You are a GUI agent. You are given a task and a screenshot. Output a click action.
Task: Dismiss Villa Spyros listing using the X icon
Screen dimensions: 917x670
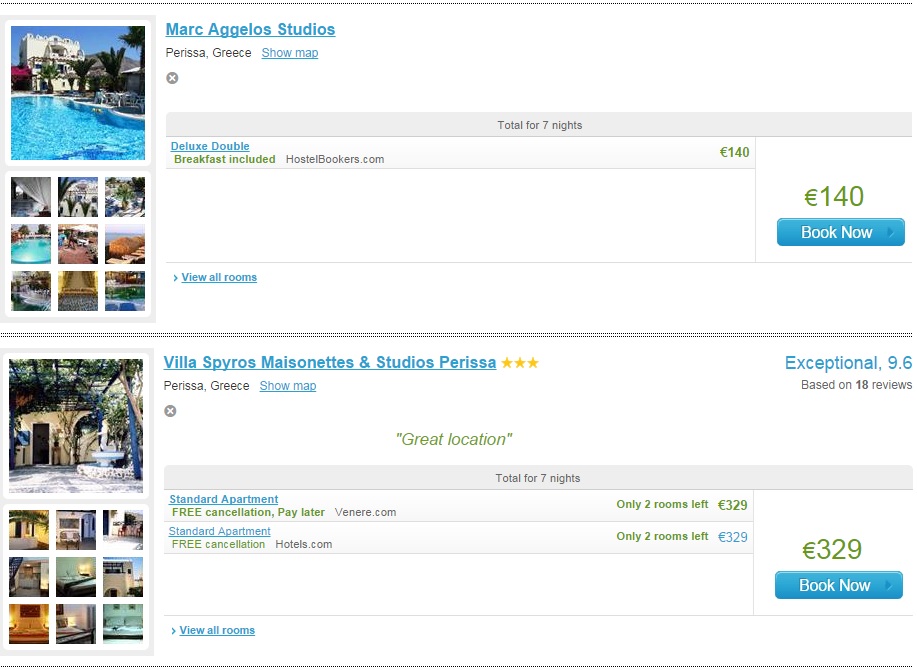(170, 411)
